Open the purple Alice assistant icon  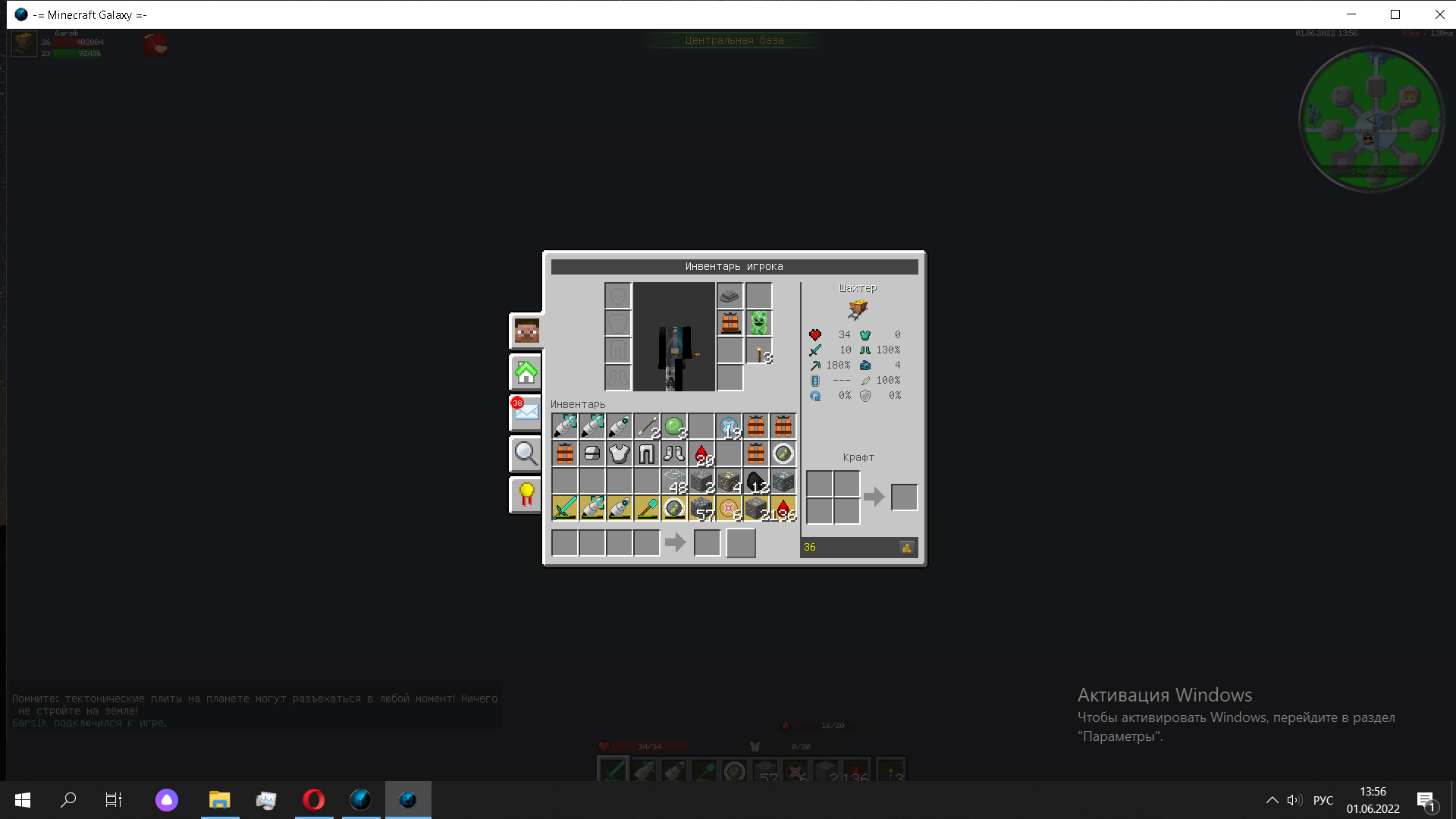point(167,800)
